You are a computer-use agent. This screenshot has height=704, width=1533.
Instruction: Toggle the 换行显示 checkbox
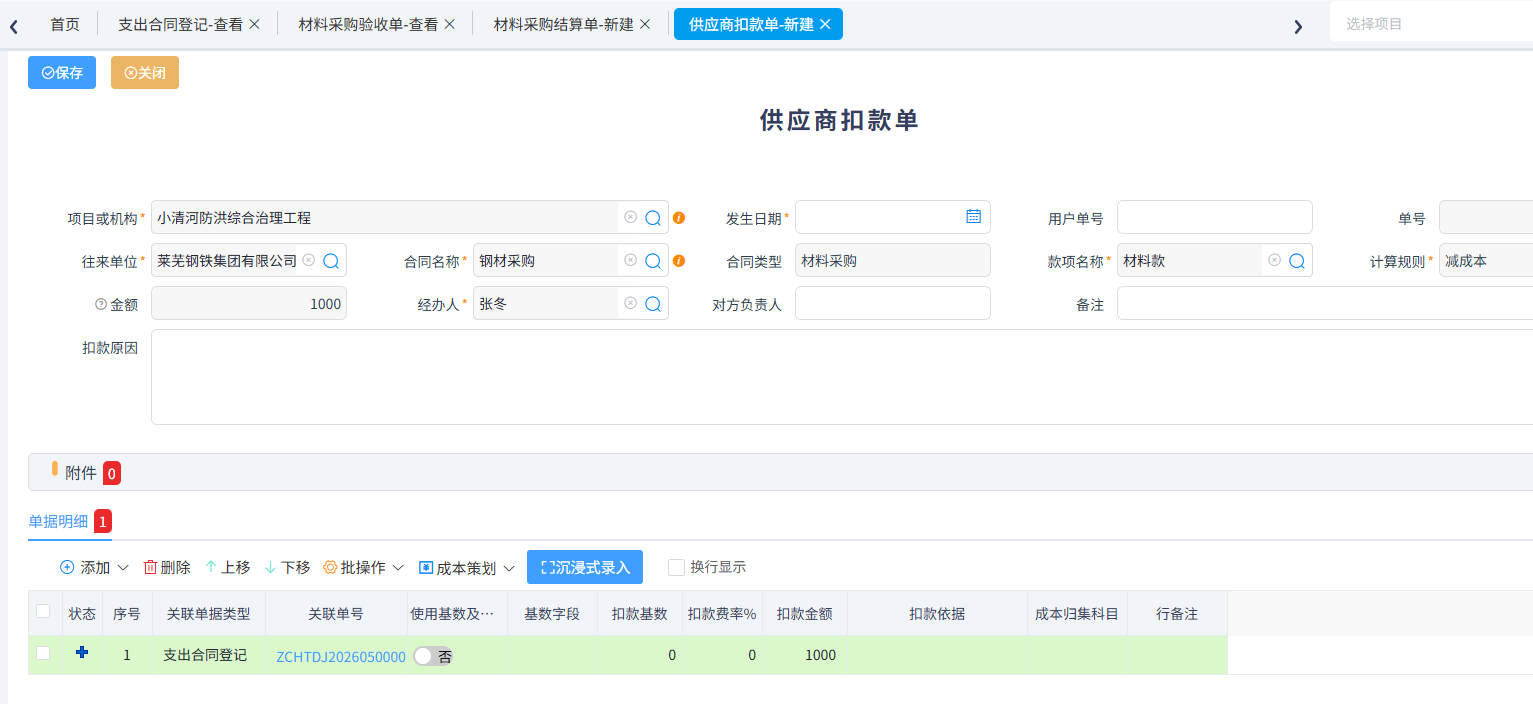pos(677,567)
